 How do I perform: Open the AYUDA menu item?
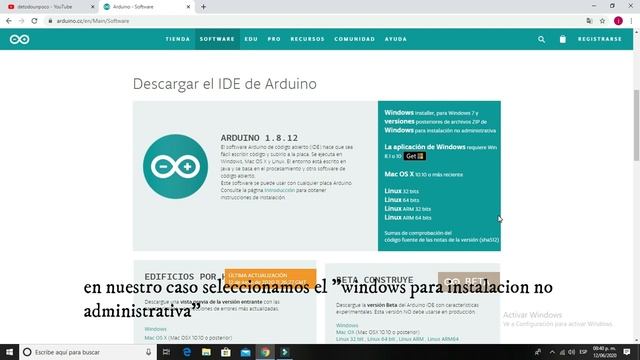click(396, 39)
